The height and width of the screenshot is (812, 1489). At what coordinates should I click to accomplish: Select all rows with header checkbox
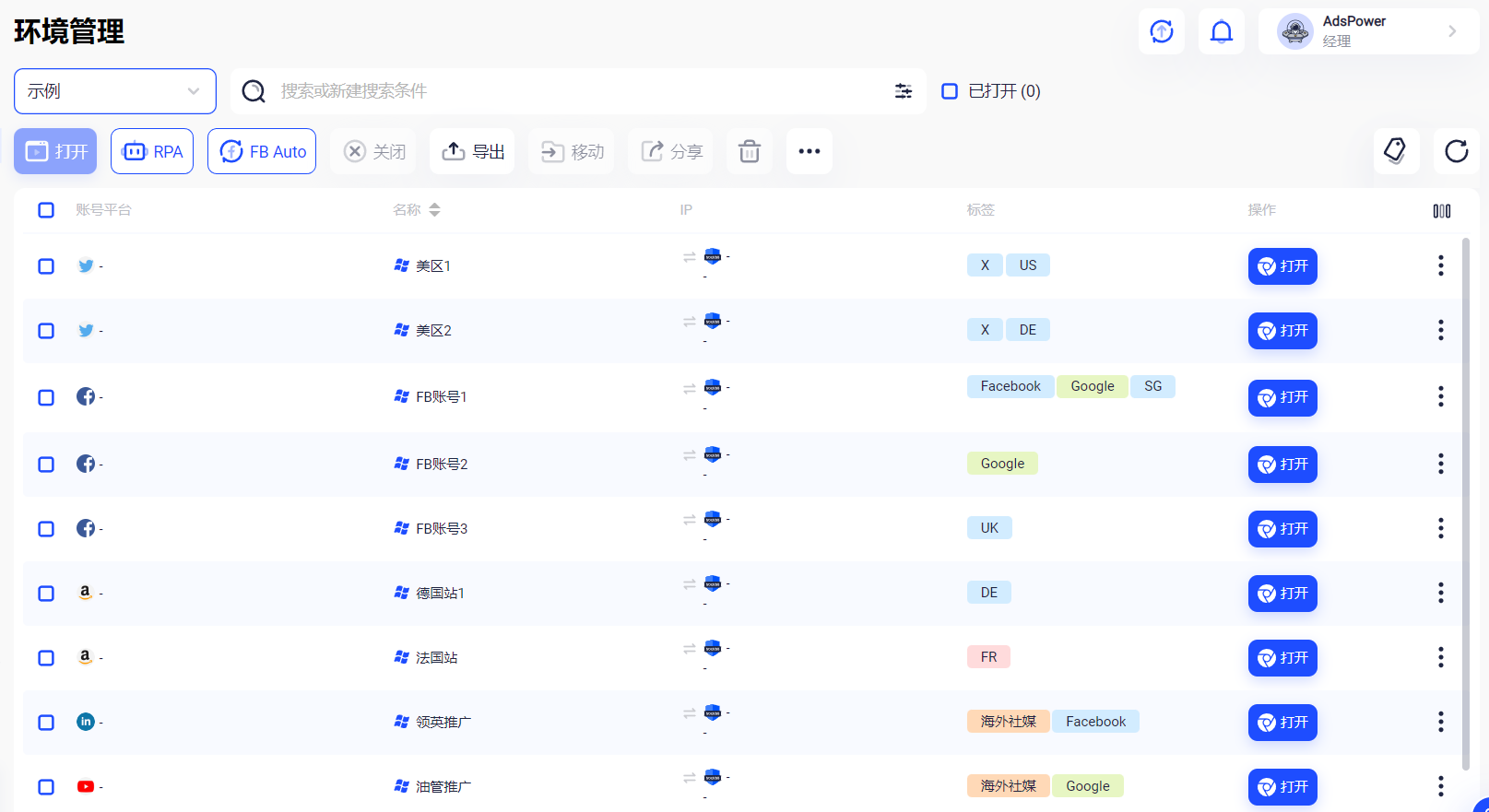46,210
